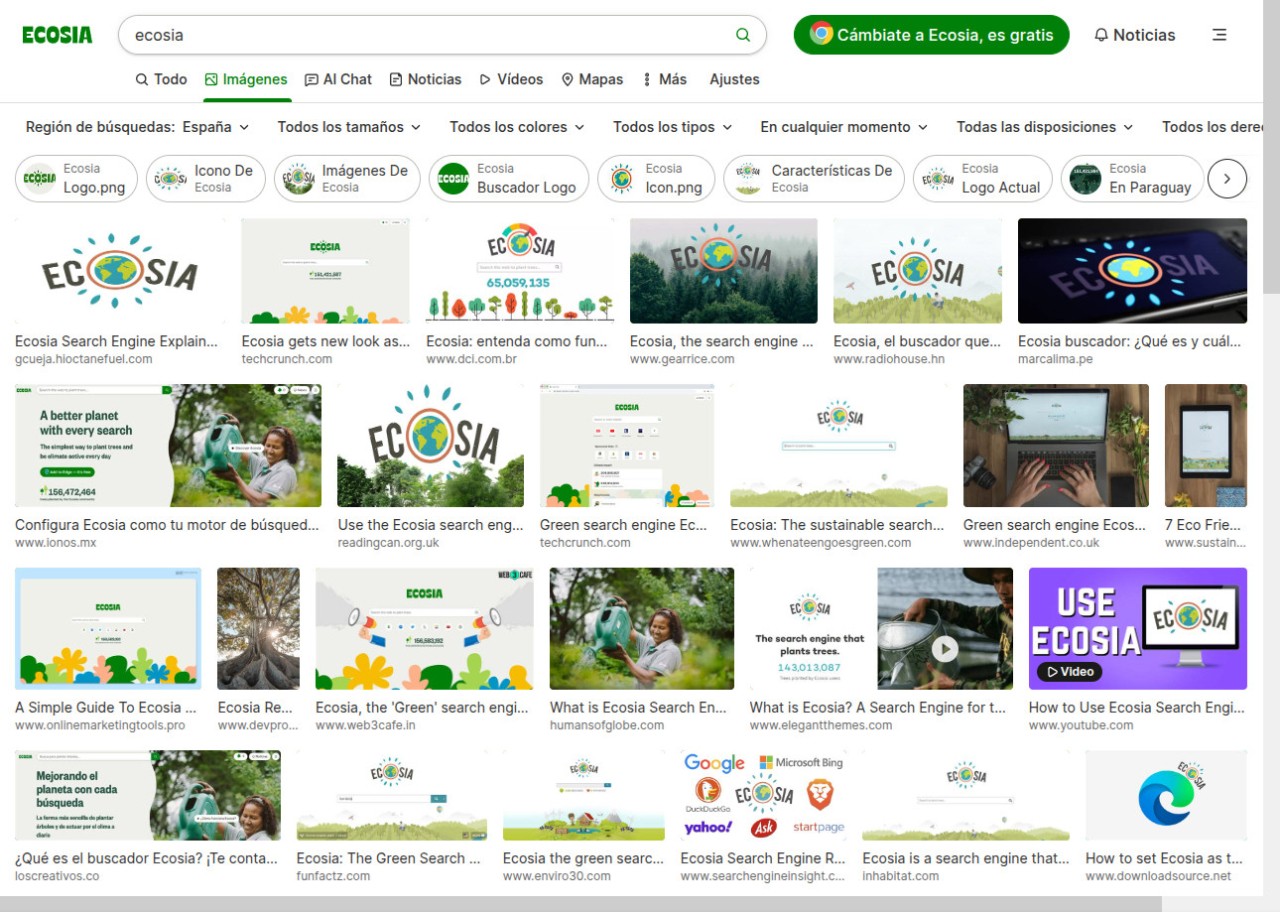Play the What is Ecosia video result
The height and width of the screenshot is (912, 1280).
[x=943, y=648]
